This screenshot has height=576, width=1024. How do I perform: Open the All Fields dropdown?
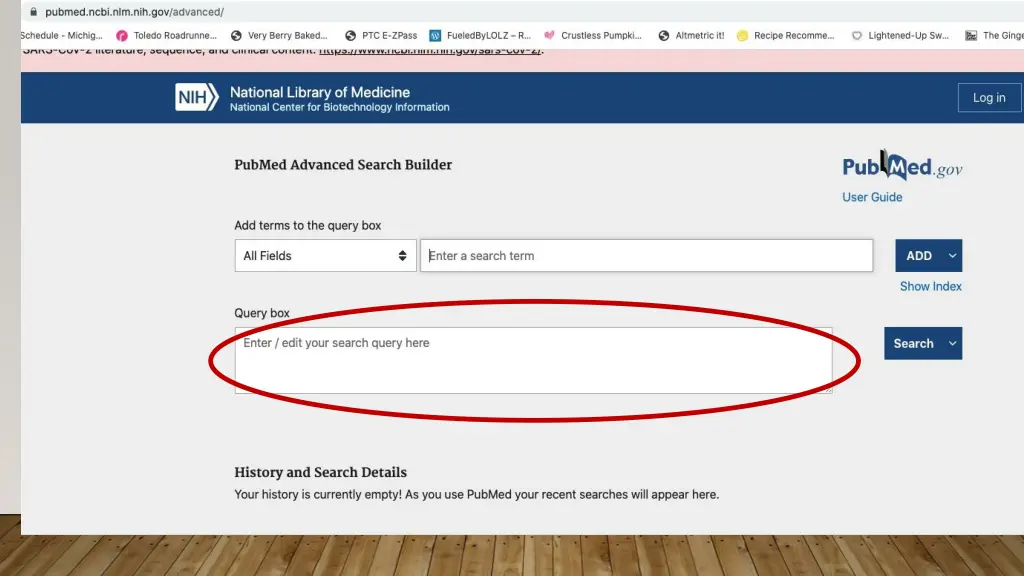pos(325,255)
